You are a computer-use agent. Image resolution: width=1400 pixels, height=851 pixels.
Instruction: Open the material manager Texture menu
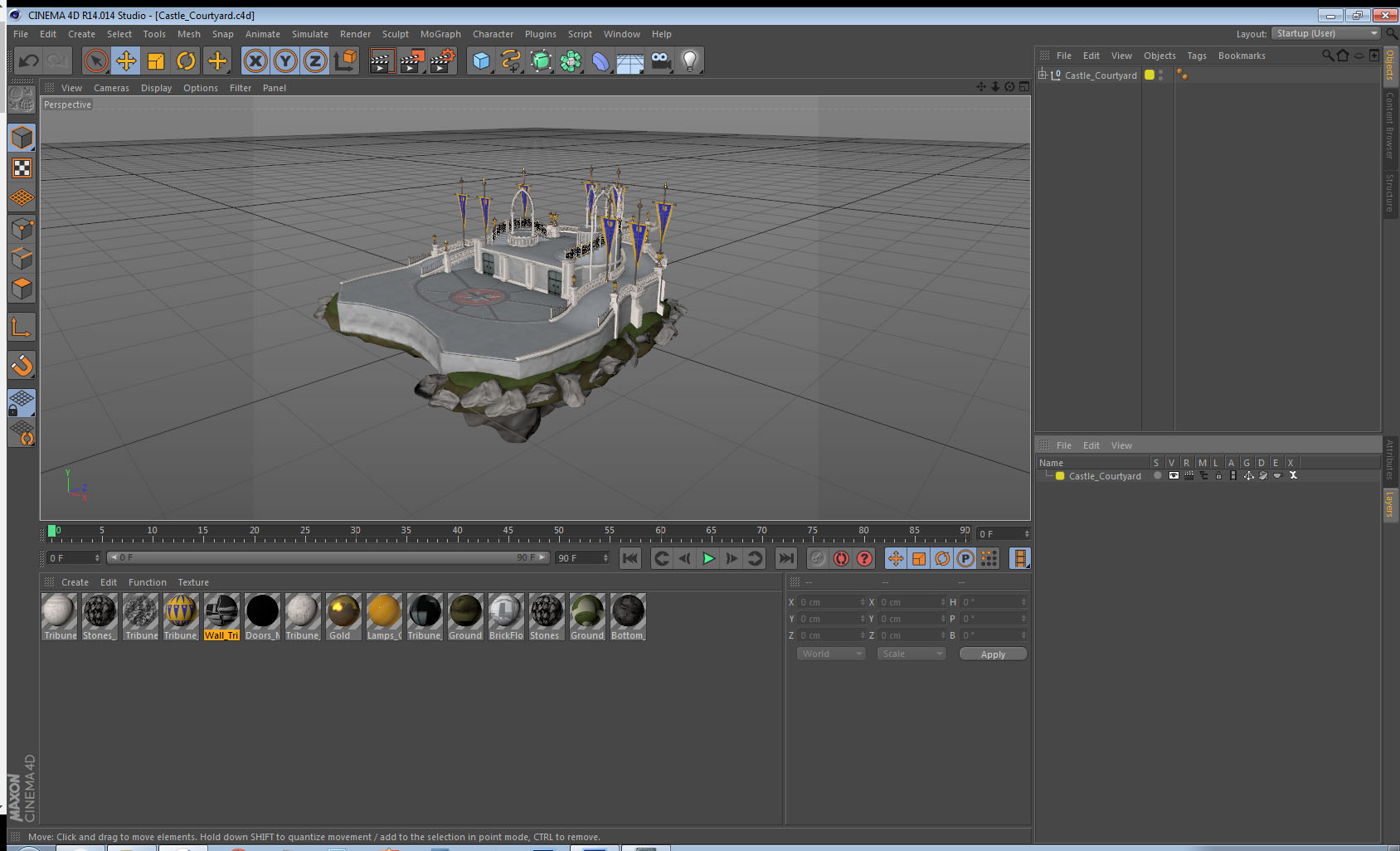click(x=193, y=582)
